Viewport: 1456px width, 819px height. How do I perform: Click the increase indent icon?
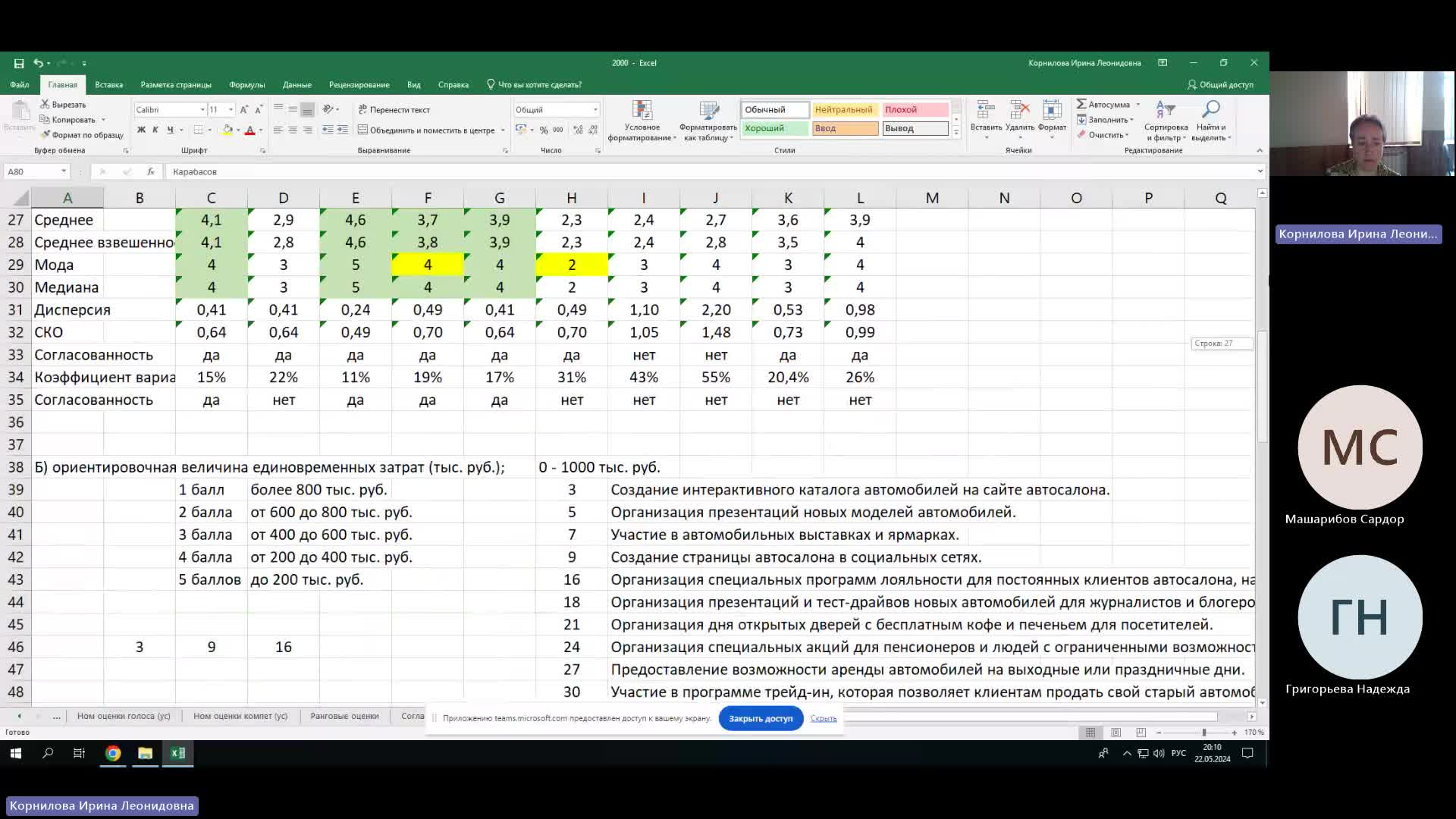343,130
